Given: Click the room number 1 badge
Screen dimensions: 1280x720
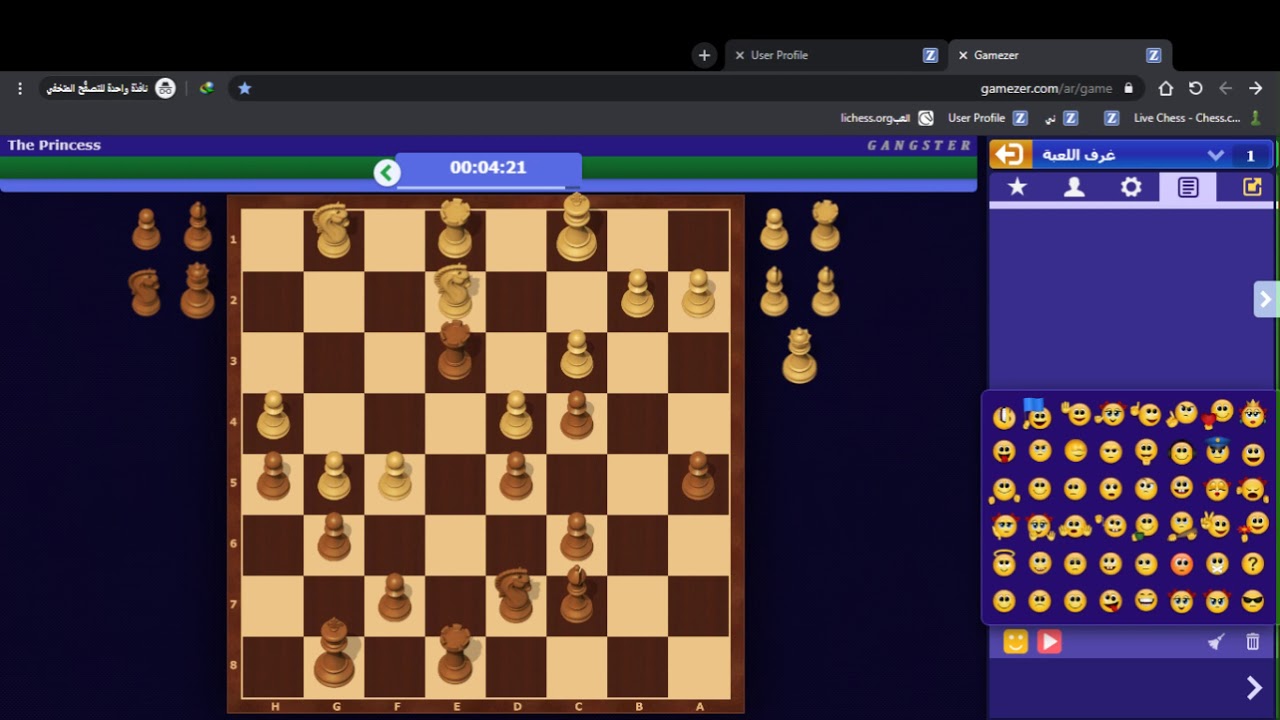Looking at the screenshot, I should [1250, 155].
